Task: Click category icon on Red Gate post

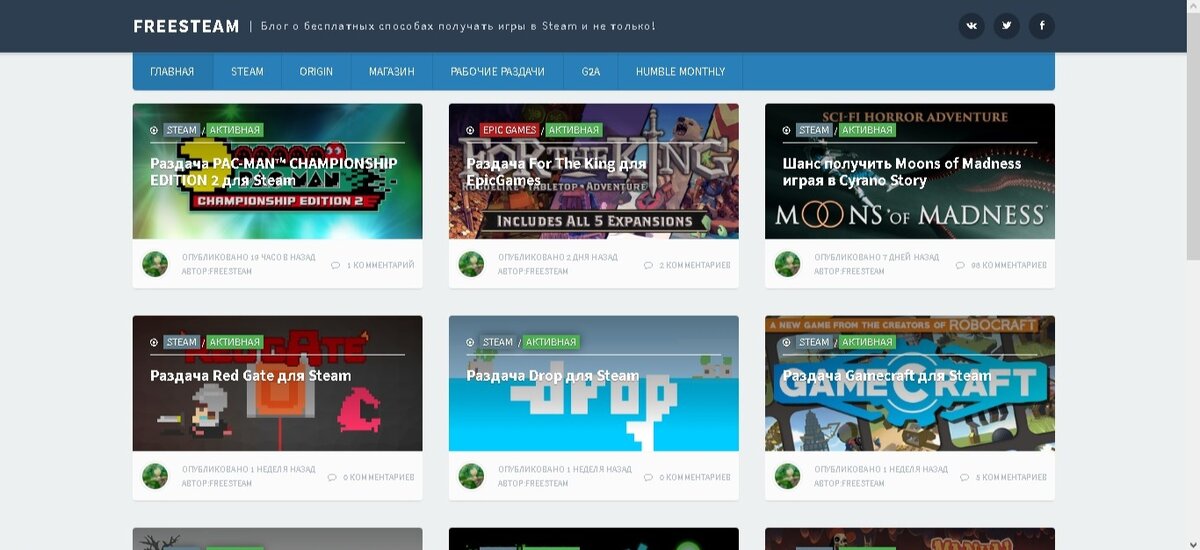Action: (154, 342)
